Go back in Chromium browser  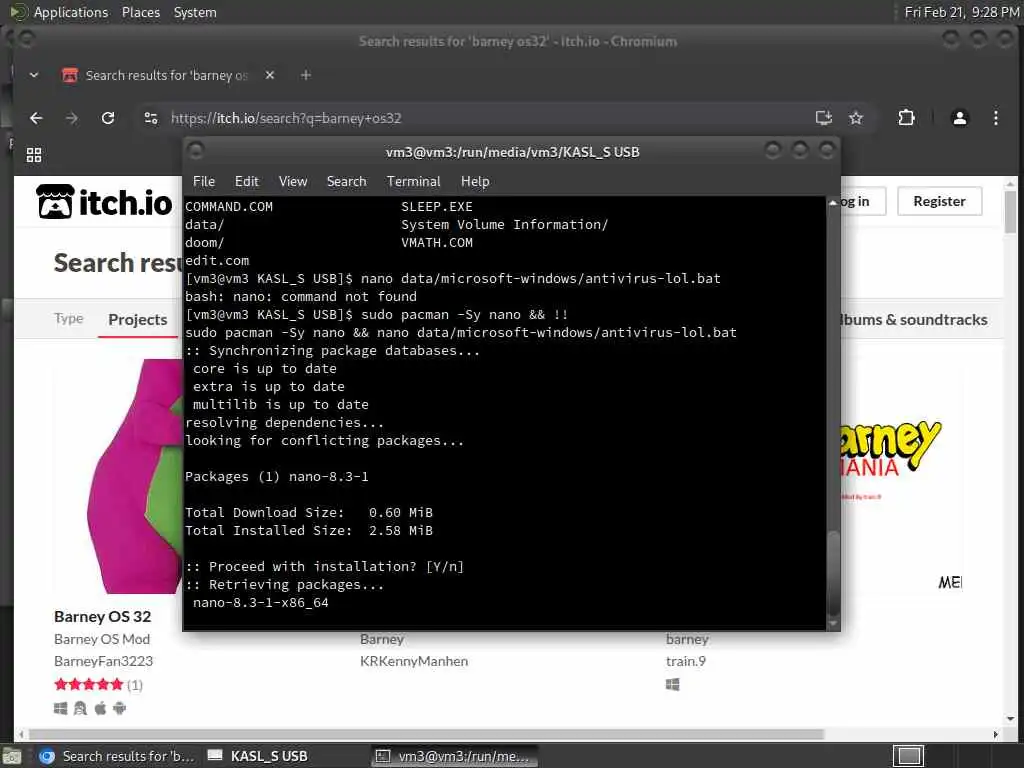36,118
